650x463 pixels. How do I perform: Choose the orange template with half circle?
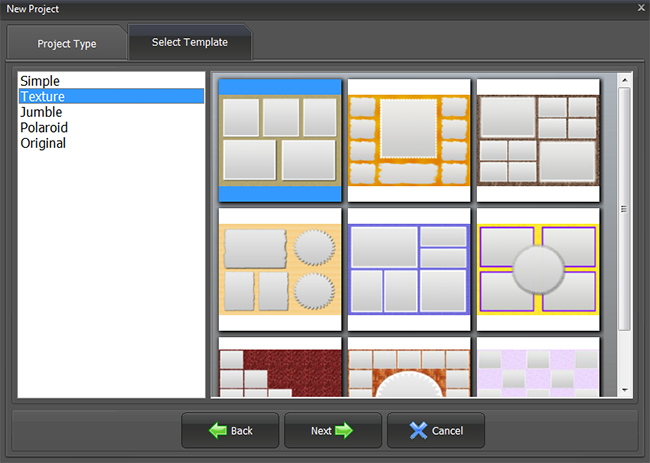tap(409, 367)
